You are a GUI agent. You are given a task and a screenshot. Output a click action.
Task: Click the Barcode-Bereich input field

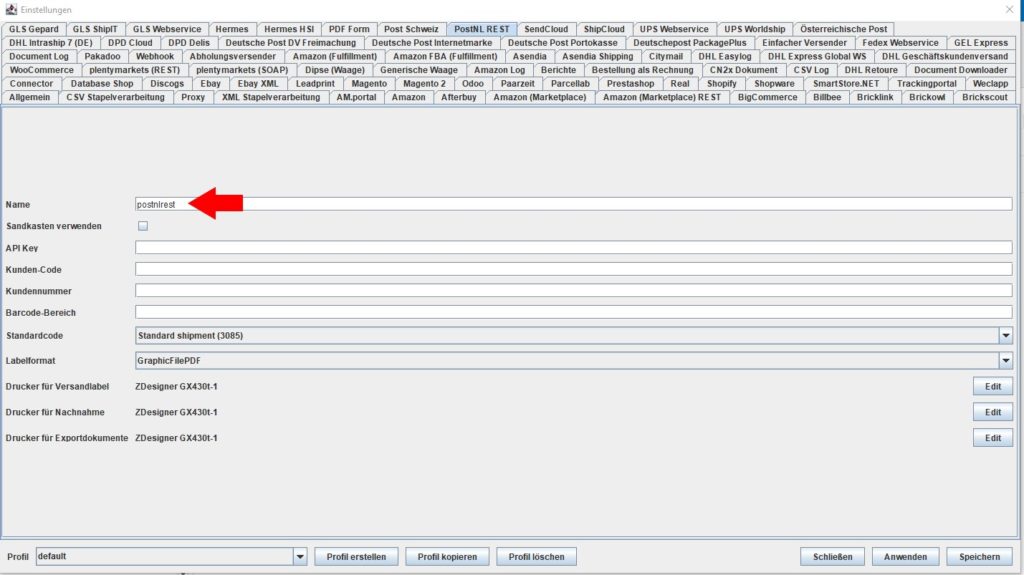pyautogui.click(x=573, y=312)
